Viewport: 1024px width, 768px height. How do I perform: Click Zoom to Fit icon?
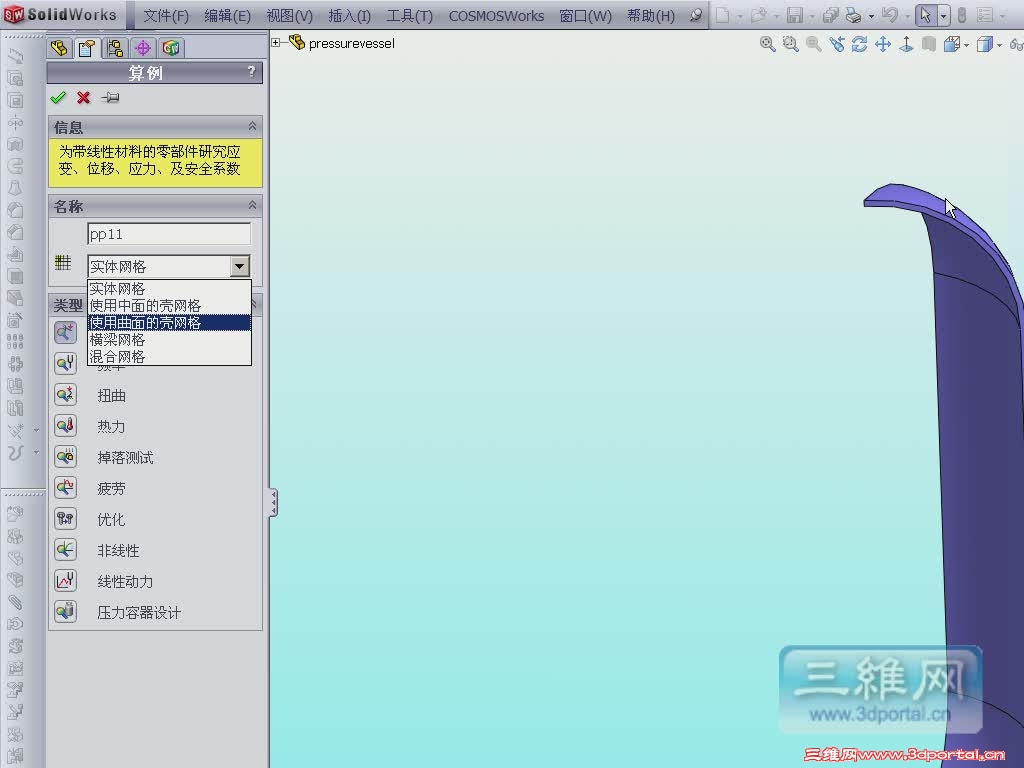pyautogui.click(x=767, y=44)
